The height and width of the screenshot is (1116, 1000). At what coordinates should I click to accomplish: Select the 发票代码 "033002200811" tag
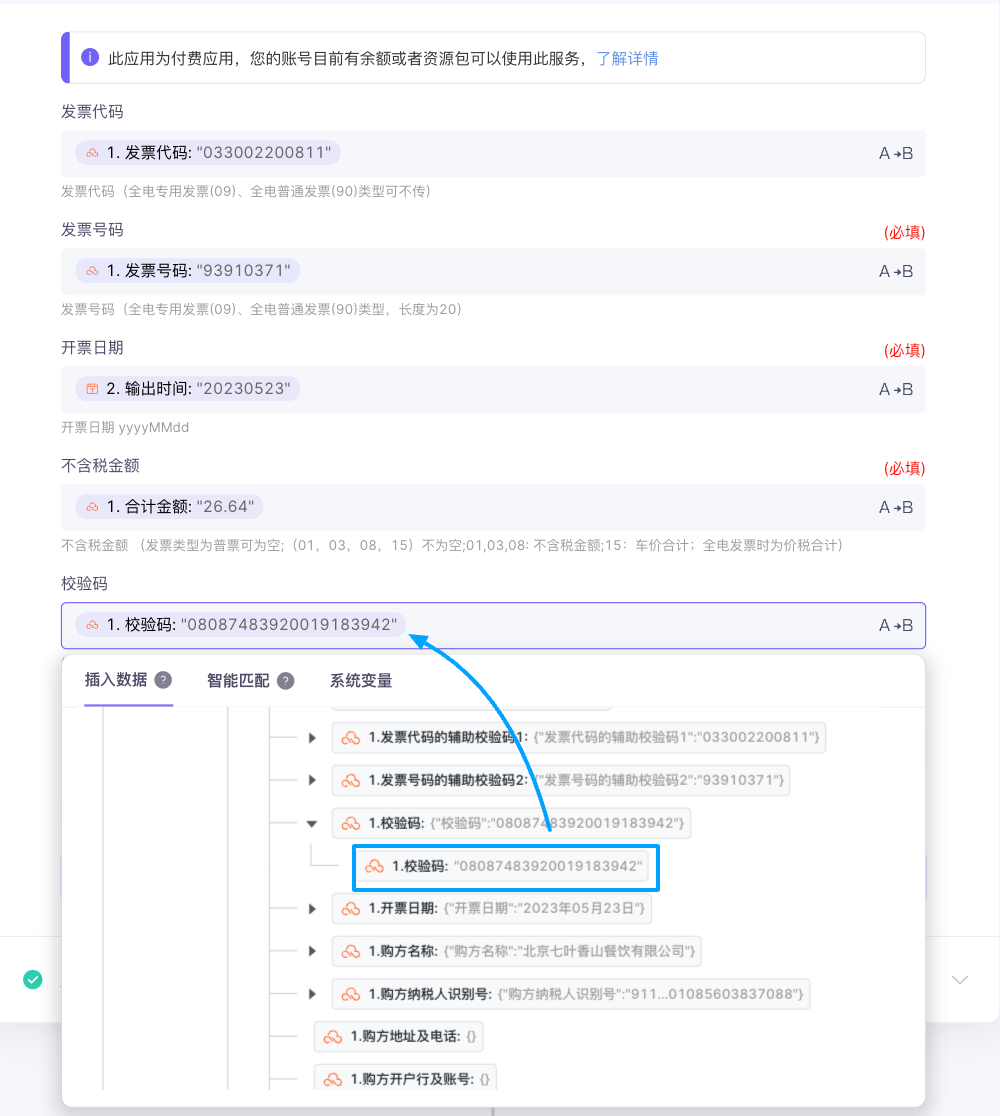click(208, 152)
